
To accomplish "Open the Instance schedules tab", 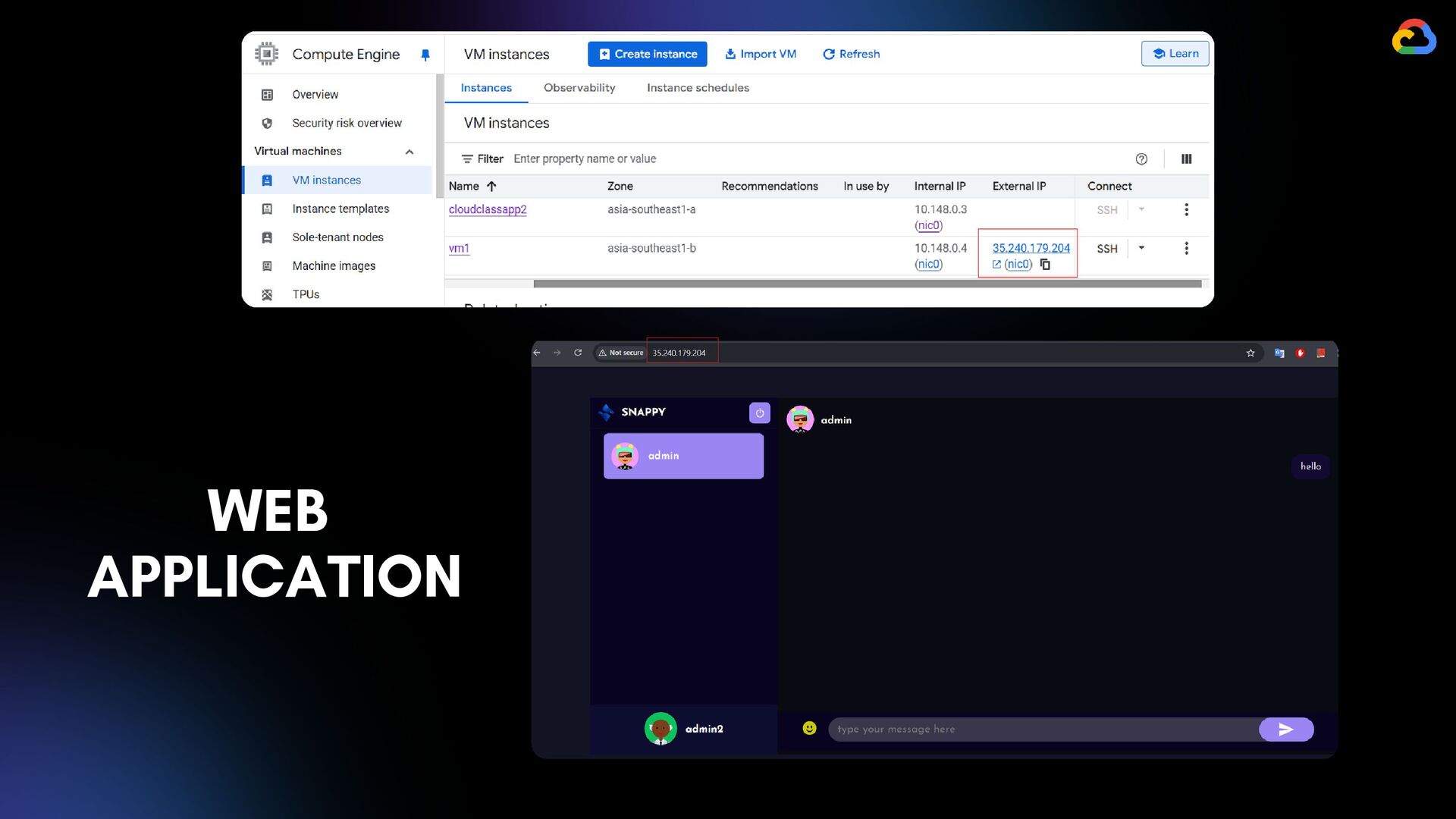I will click(x=697, y=88).
